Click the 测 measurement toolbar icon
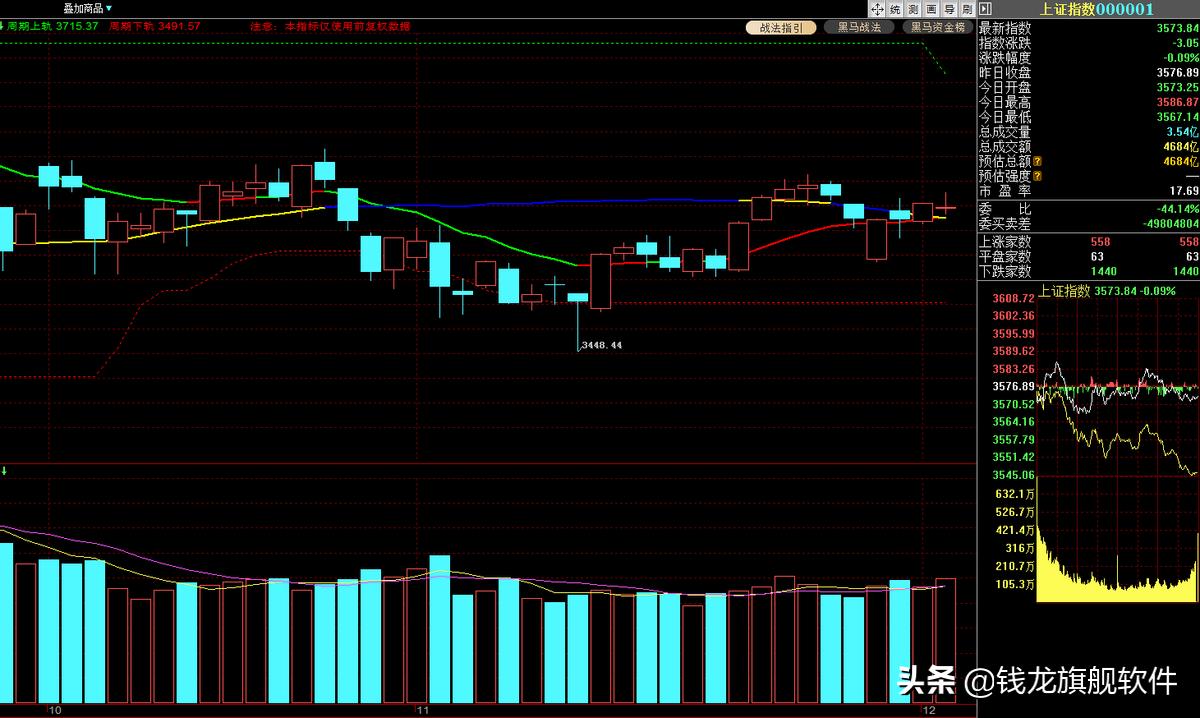 pos(911,9)
